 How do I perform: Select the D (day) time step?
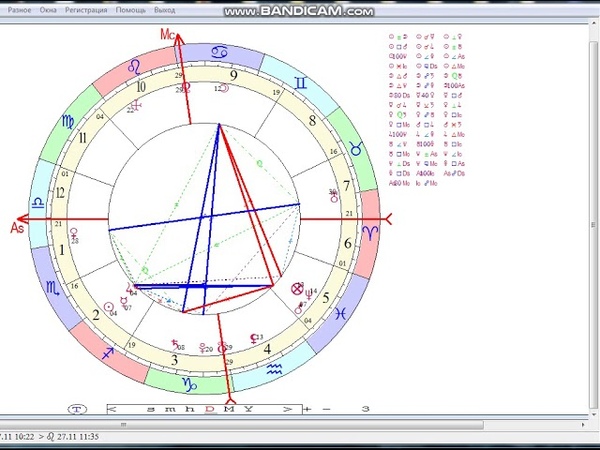210,409
